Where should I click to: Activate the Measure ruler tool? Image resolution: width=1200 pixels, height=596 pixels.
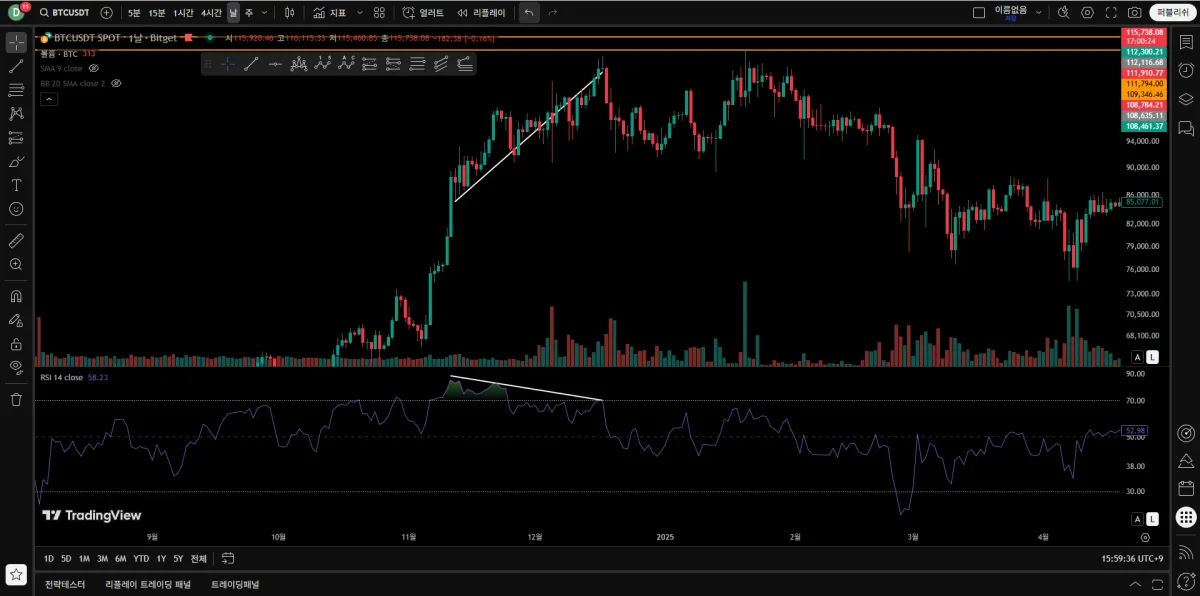(16, 240)
